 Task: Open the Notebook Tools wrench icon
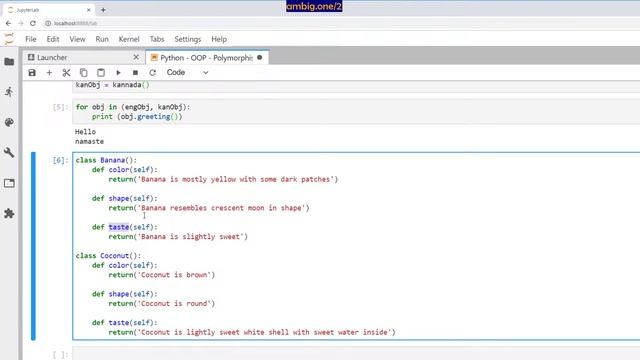click(9, 153)
